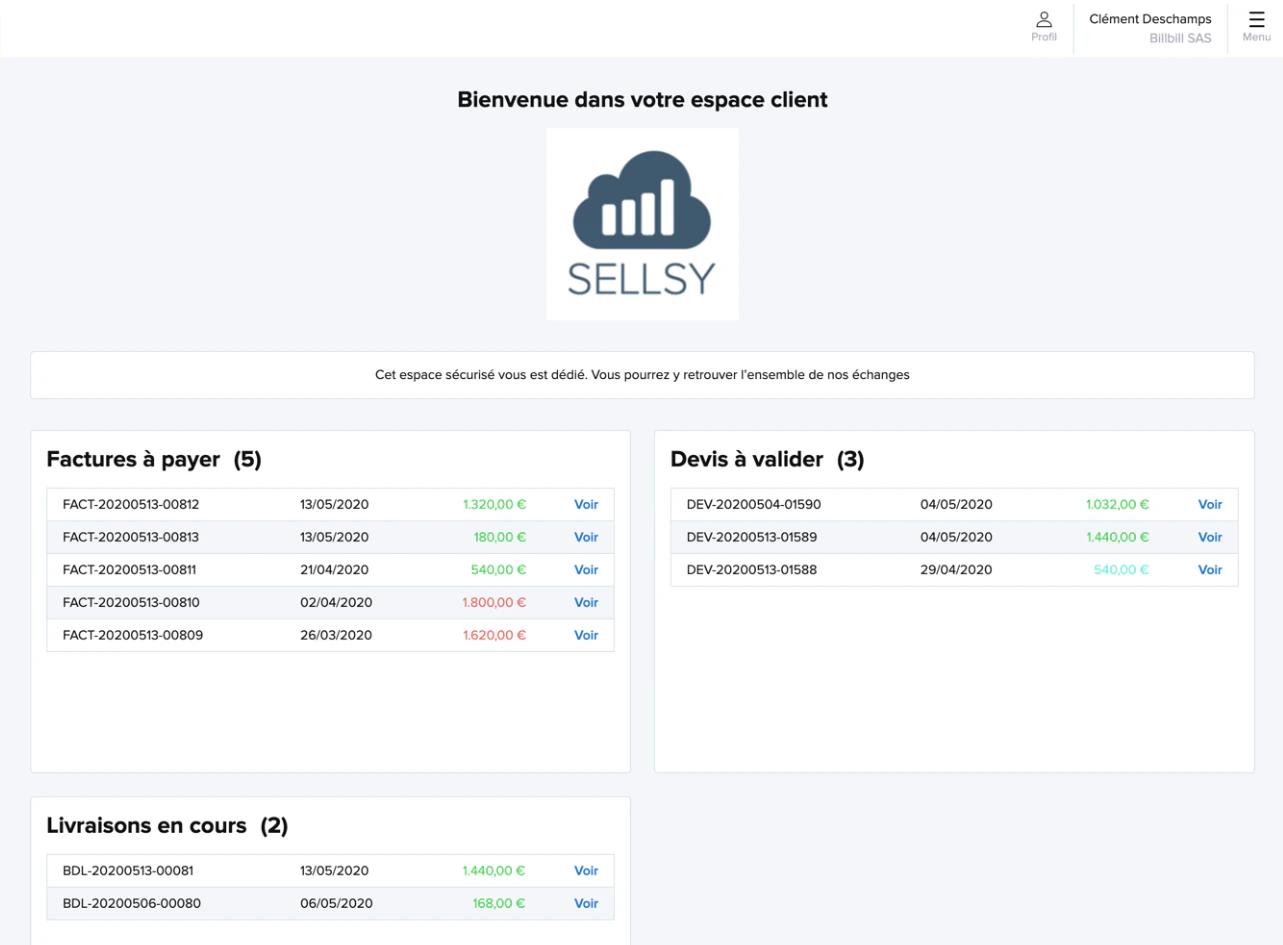The width and height of the screenshot is (1283, 945).
Task: View invoice FACT-20200513-00812
Action: [x=586, y=505]
